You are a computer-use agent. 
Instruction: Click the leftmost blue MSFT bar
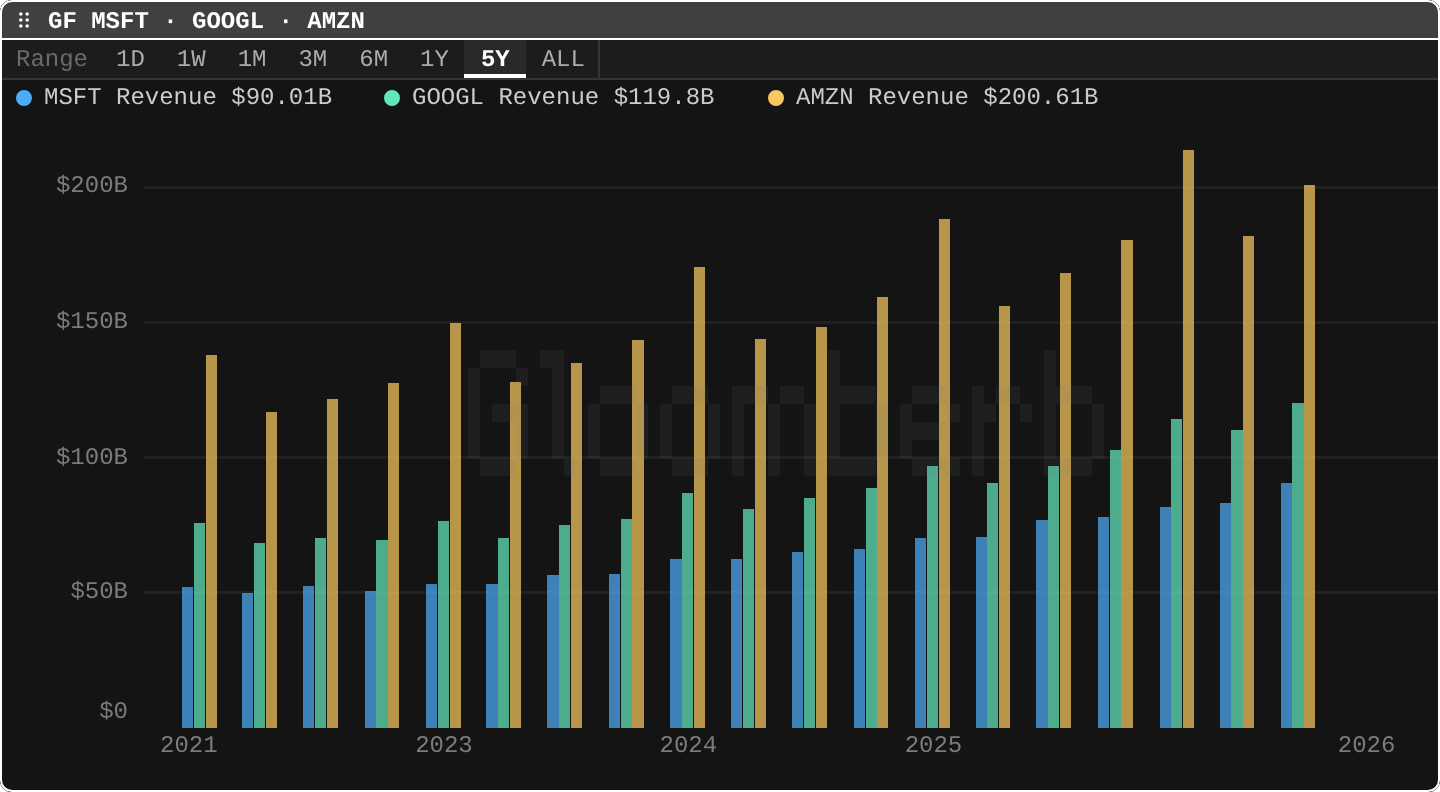(x=187, y=657)
